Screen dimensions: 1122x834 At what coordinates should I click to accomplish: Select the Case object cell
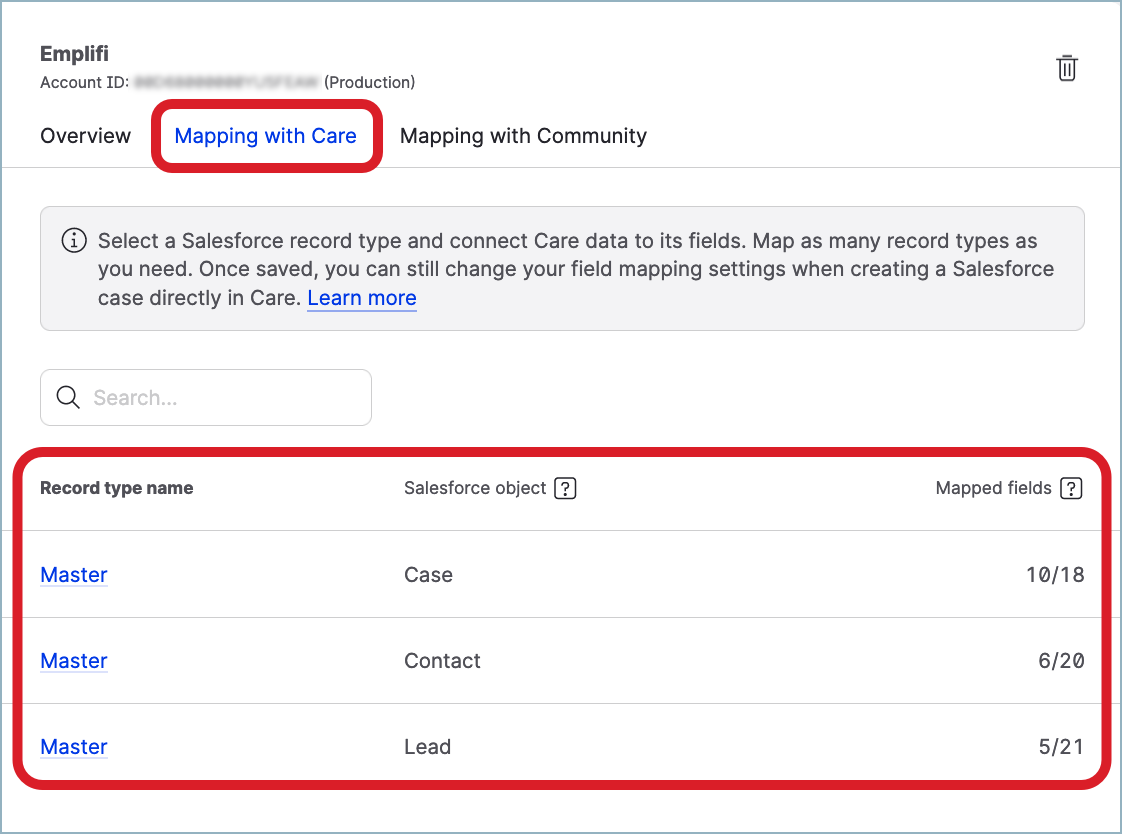coord(428,575)
